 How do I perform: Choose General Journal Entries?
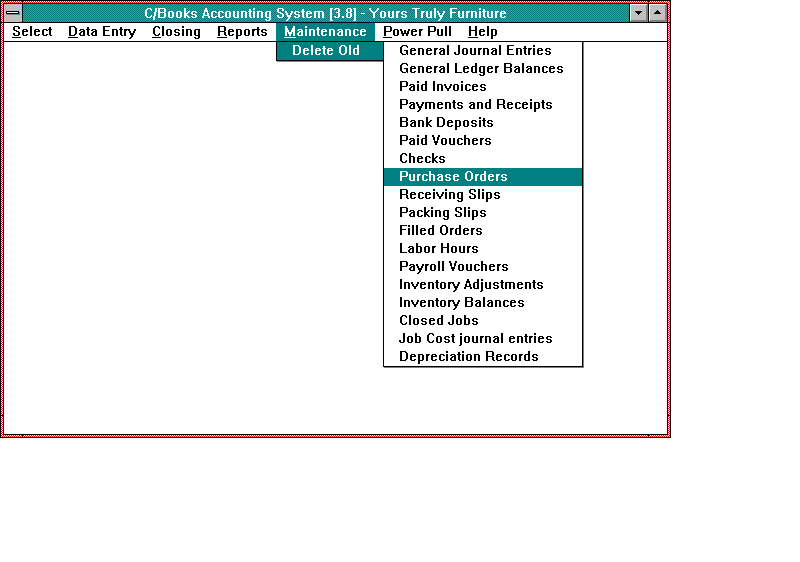[475, 51]
